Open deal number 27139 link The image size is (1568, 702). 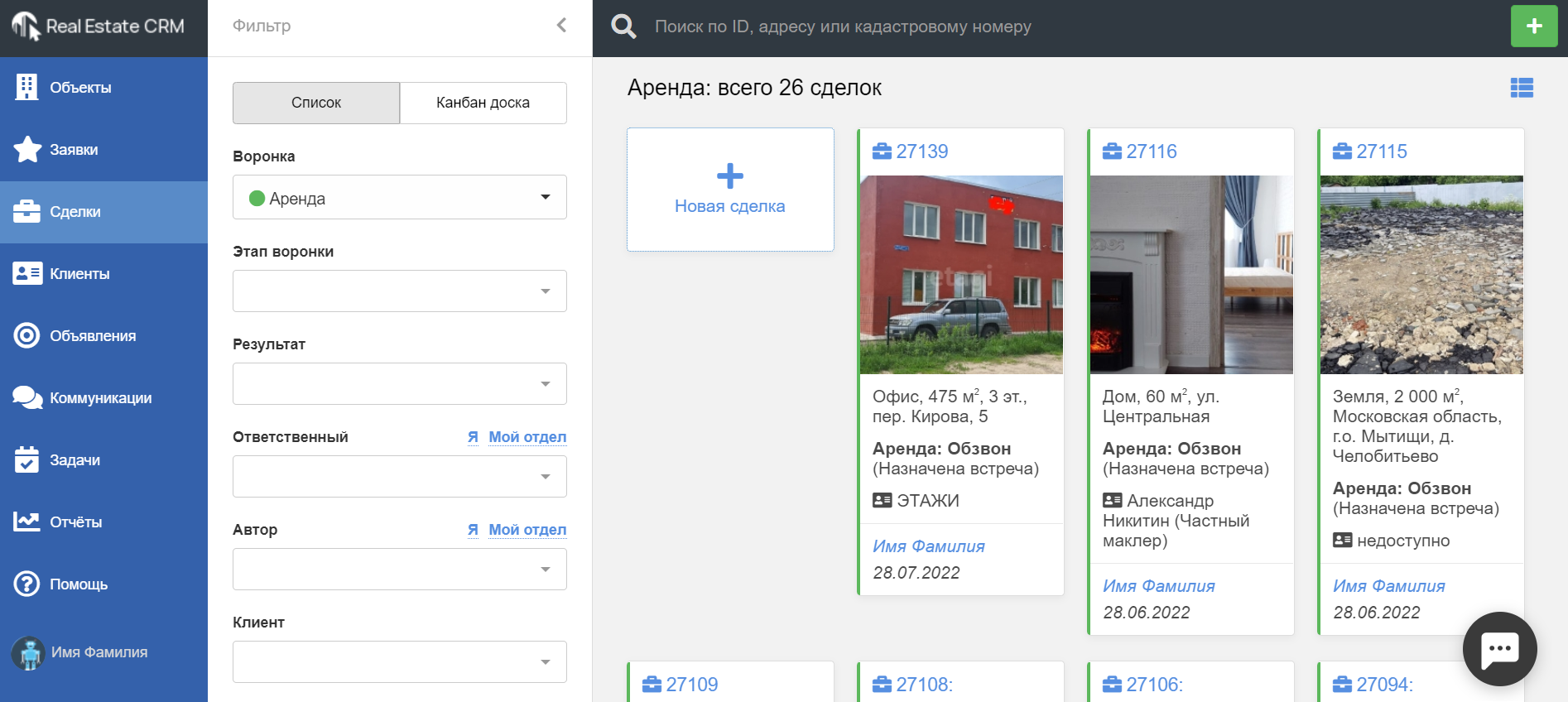[x=922, y=151]
